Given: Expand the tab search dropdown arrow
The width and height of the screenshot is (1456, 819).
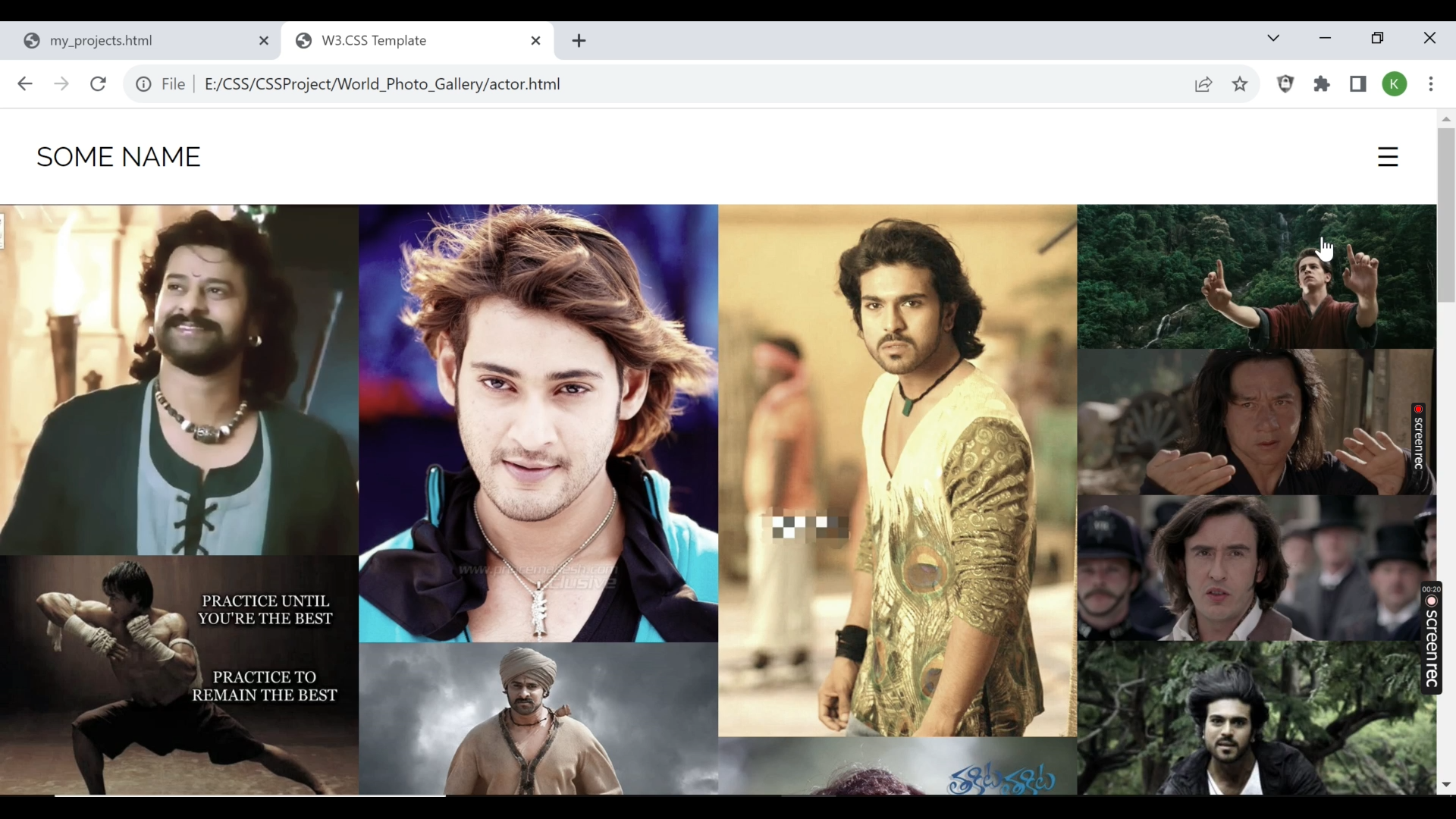Looking at the screenshot, I should pyautogui.click(x=1274, y=38).
